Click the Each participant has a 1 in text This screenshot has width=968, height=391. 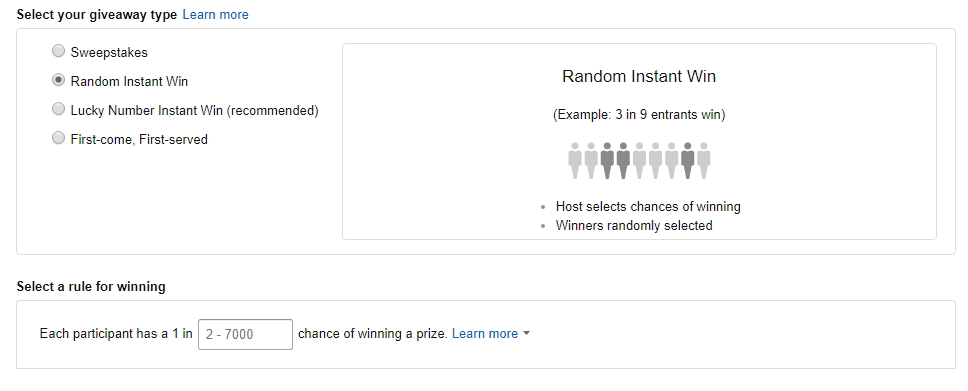point(116,334)
